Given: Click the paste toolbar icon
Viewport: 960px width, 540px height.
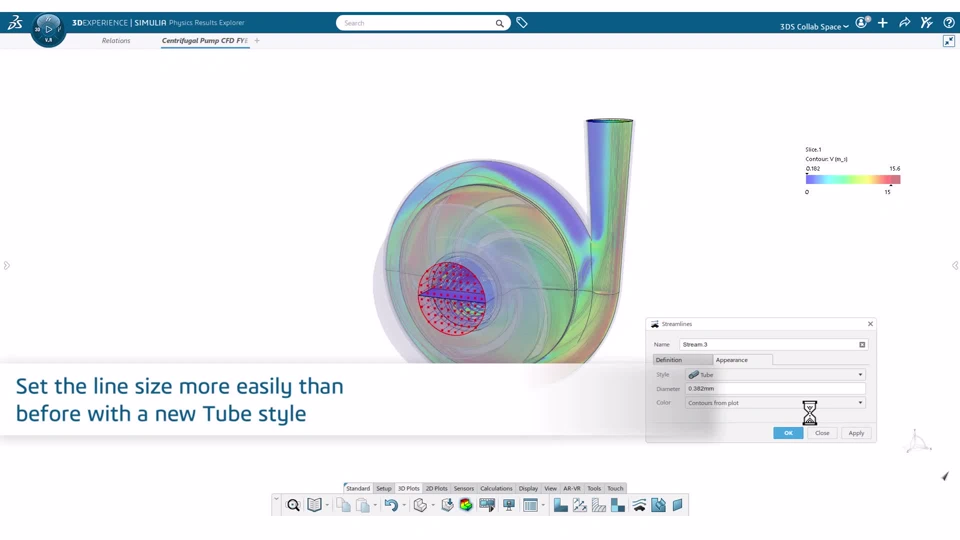Looking at the screenshot, I should 363,505.
